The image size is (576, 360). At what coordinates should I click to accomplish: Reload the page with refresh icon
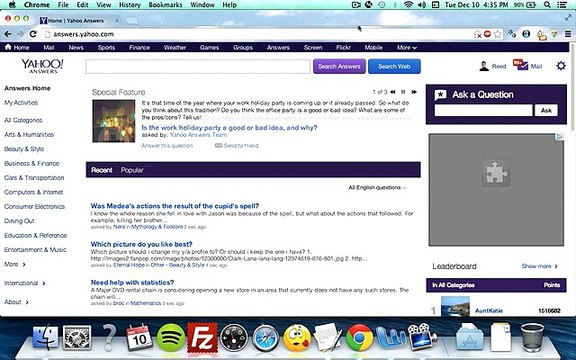click(x=33, y=34)
